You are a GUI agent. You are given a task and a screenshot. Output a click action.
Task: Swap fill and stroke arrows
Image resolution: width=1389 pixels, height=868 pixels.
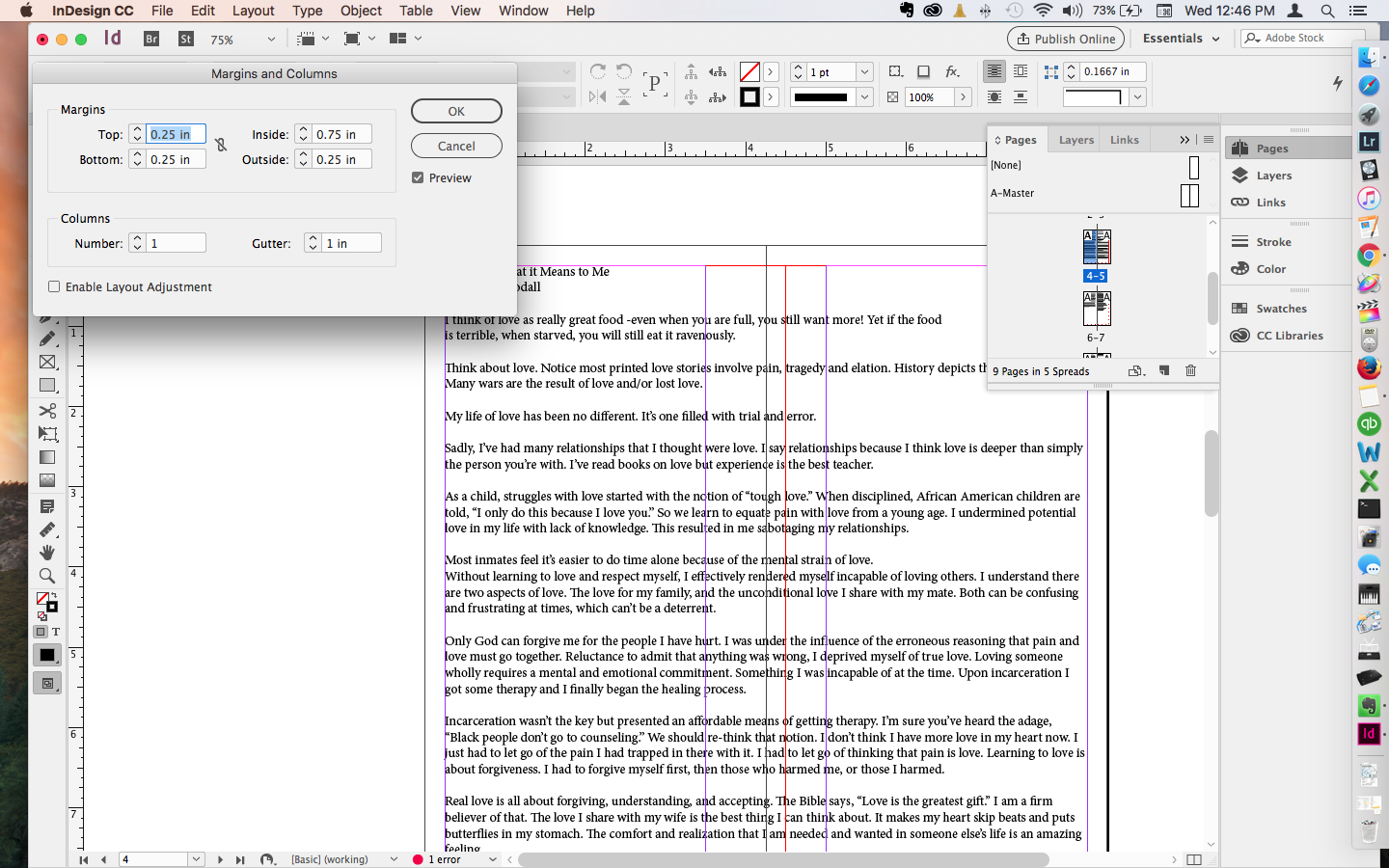53,596
